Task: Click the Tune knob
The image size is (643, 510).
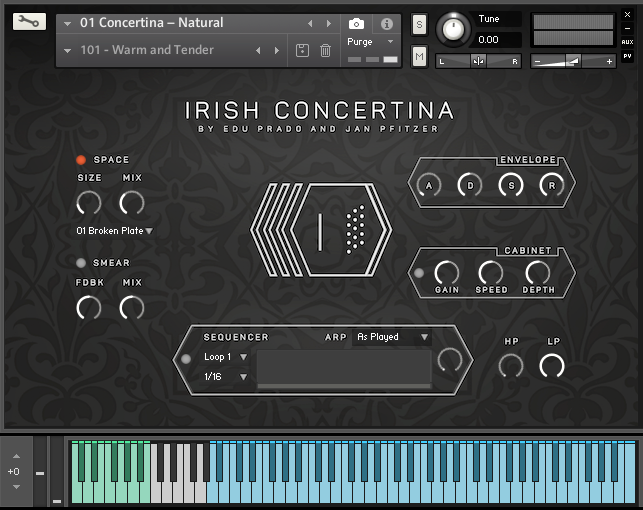Action: [455, 29]
